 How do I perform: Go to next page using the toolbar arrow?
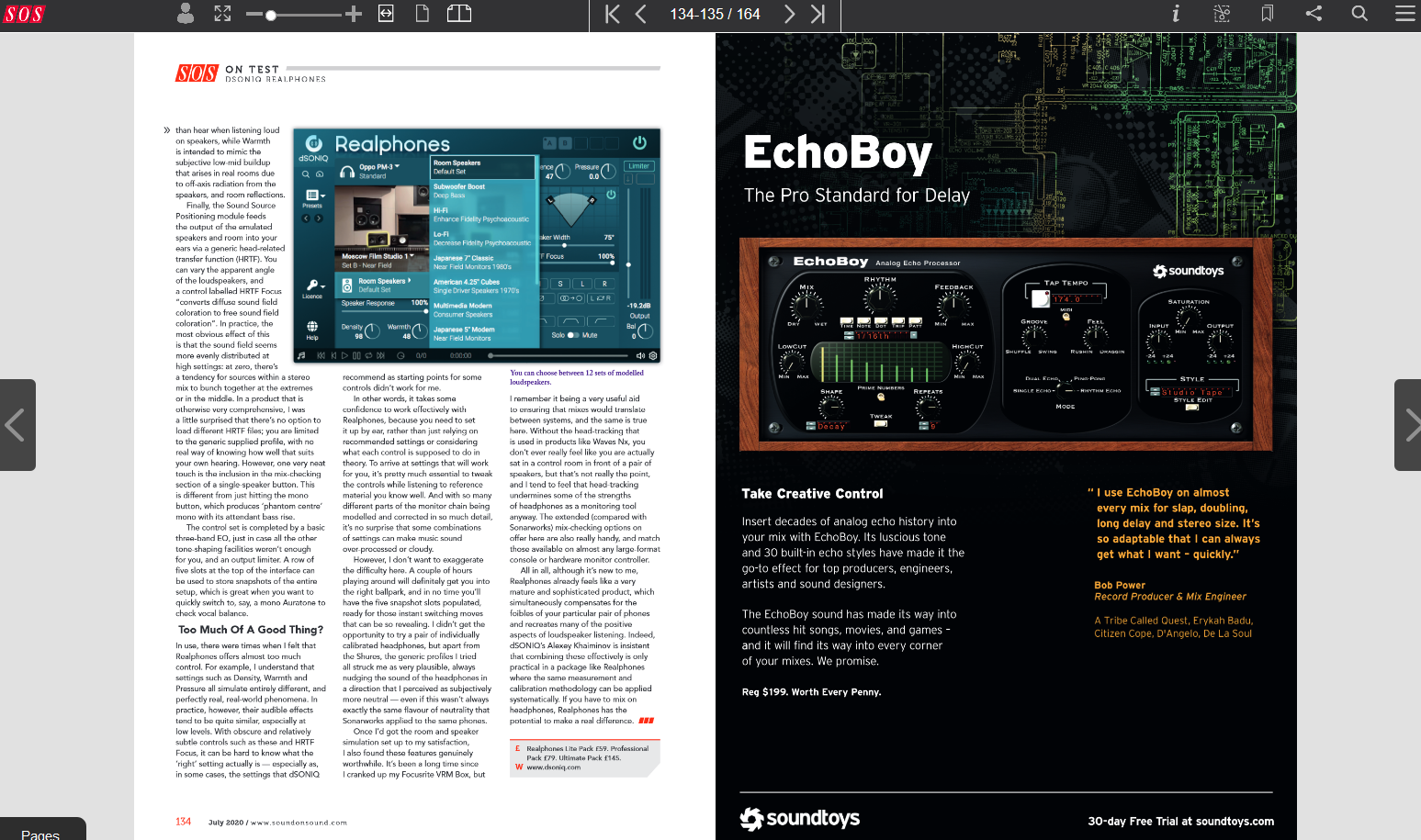coord(789,14)
